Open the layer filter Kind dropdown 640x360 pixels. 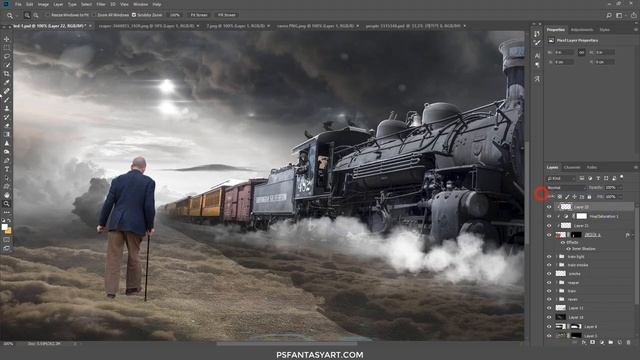click(x=561, y=178)
